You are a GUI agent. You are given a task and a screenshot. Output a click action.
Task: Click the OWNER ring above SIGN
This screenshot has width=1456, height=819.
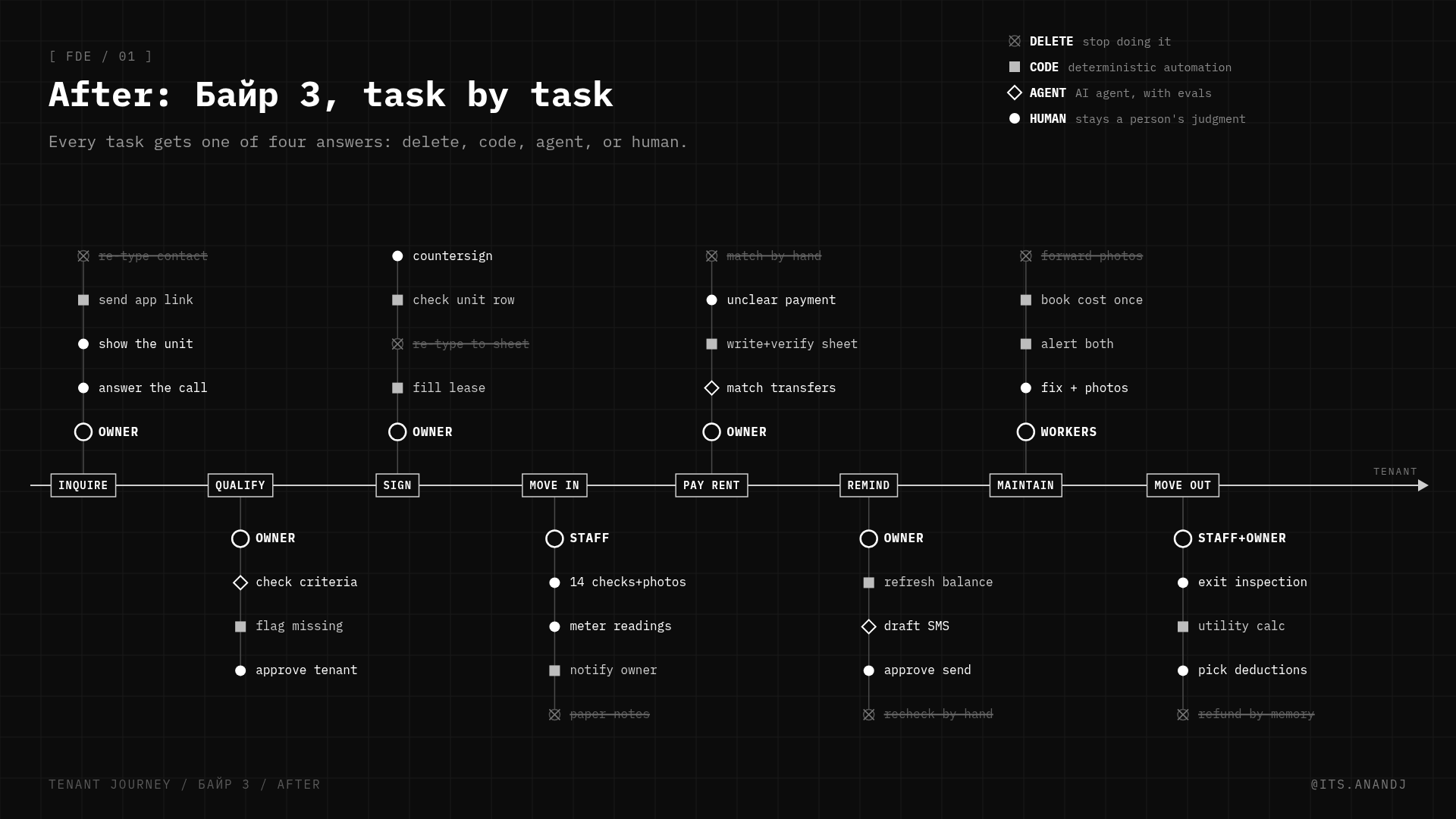[x=397, y=432]
